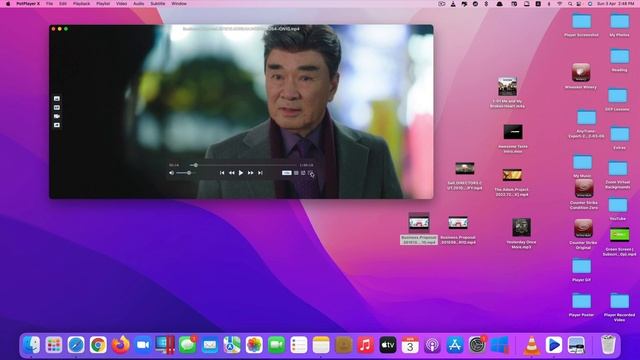Viewport: 640px width, 360px height.
Task: Open Spotlight search in menu bar
Action: [x=570, y=4]
